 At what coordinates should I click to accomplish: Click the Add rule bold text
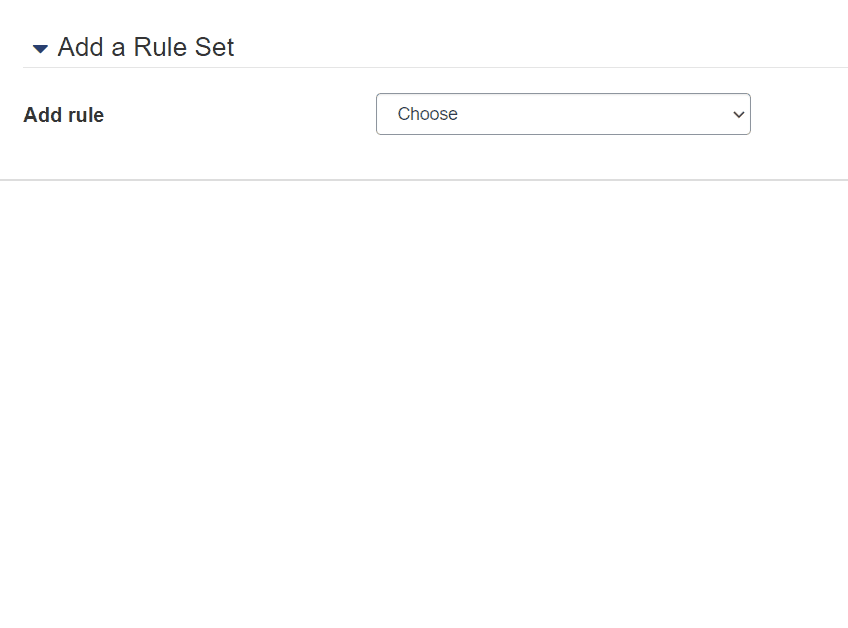[x=64, y=115]
